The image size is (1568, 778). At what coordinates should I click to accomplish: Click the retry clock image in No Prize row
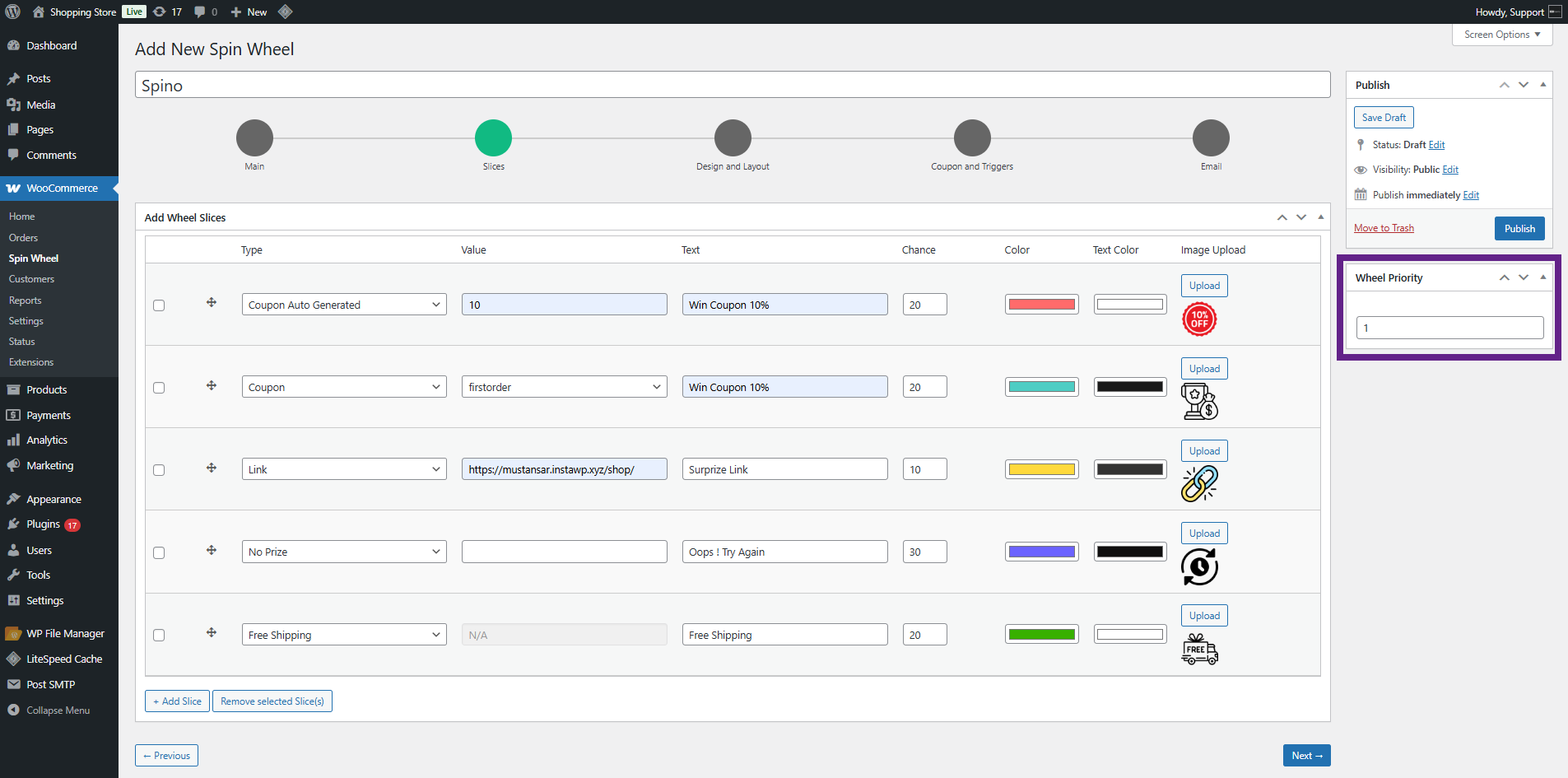(x=1199, y=567)
